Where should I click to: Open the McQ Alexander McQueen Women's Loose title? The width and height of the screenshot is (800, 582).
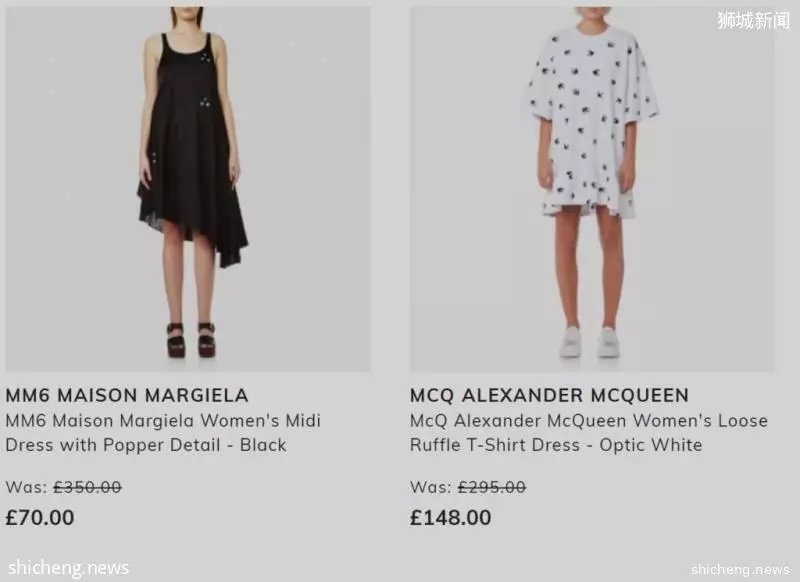tap(589, 421)
